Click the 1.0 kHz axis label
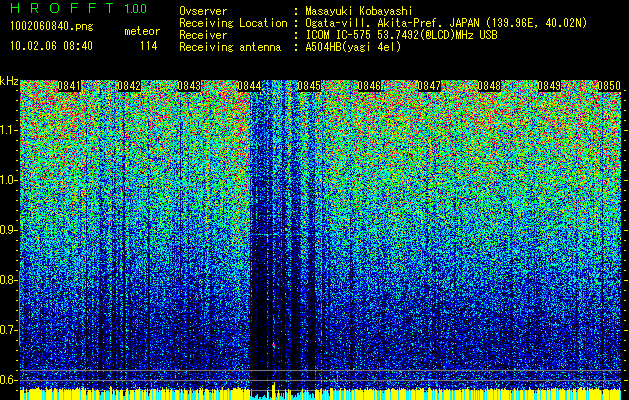The width and height of the screenshot is (629, 400). pyautogui.click(x=9, y=180)
